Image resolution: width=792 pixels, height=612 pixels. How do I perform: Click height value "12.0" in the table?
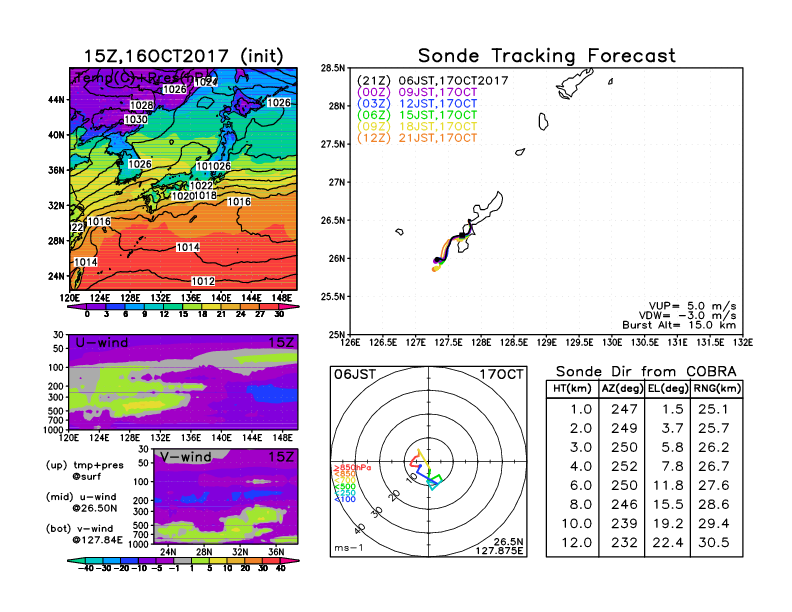(576, 543)
